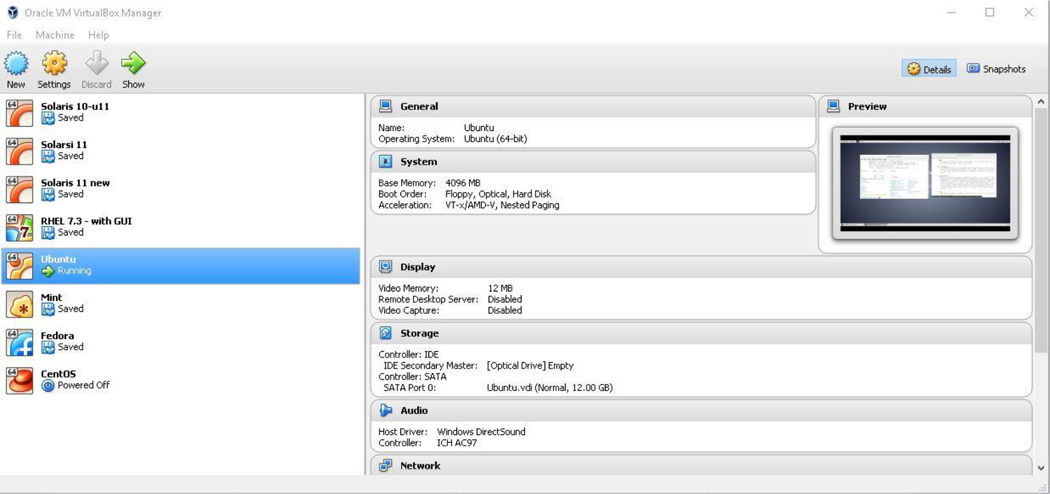This screenshot has height=494, width=1050.
Task: Select the Fedora VM icon
Action: point(19,342)
